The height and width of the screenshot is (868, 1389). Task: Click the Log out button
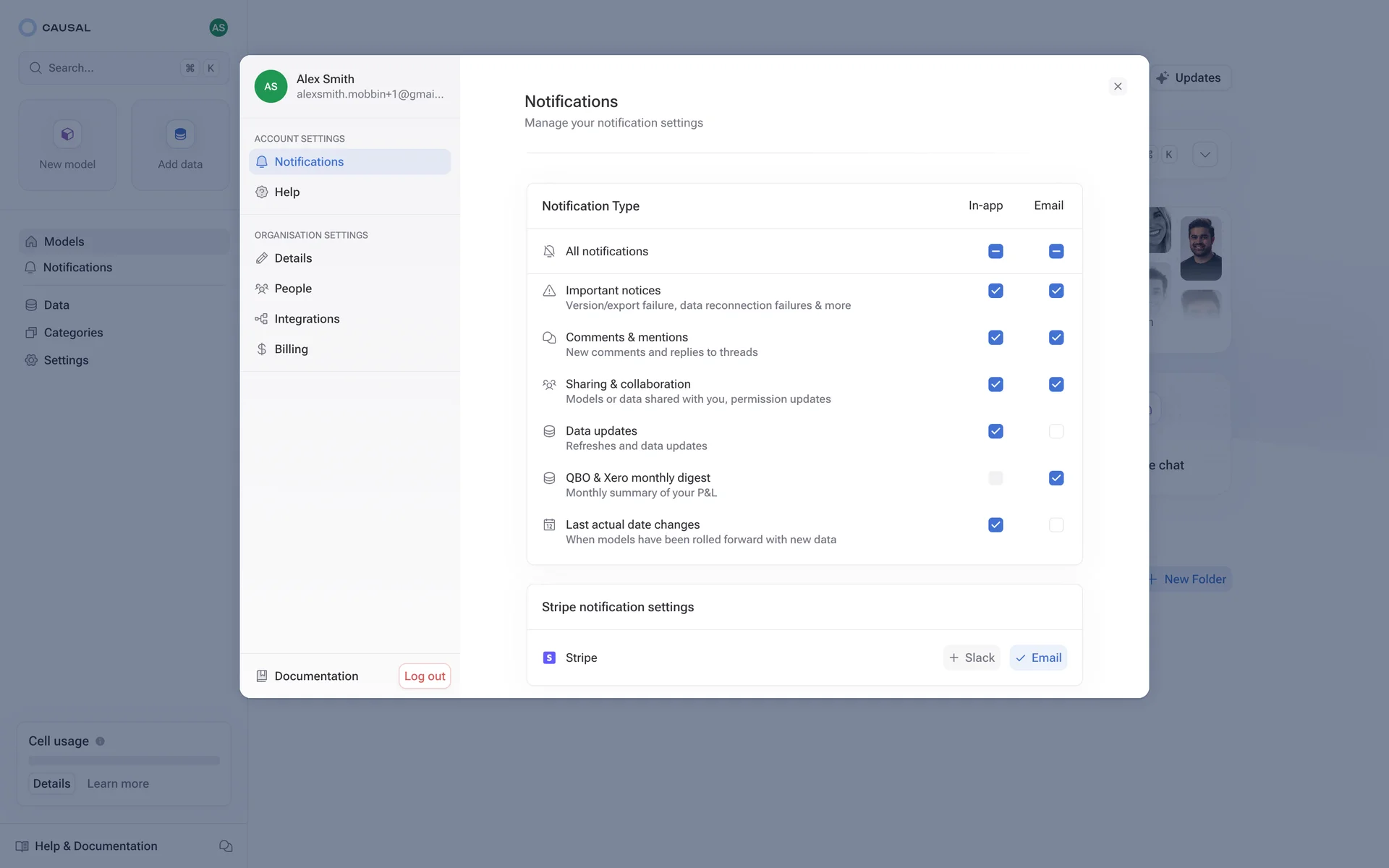click(425, 676)
